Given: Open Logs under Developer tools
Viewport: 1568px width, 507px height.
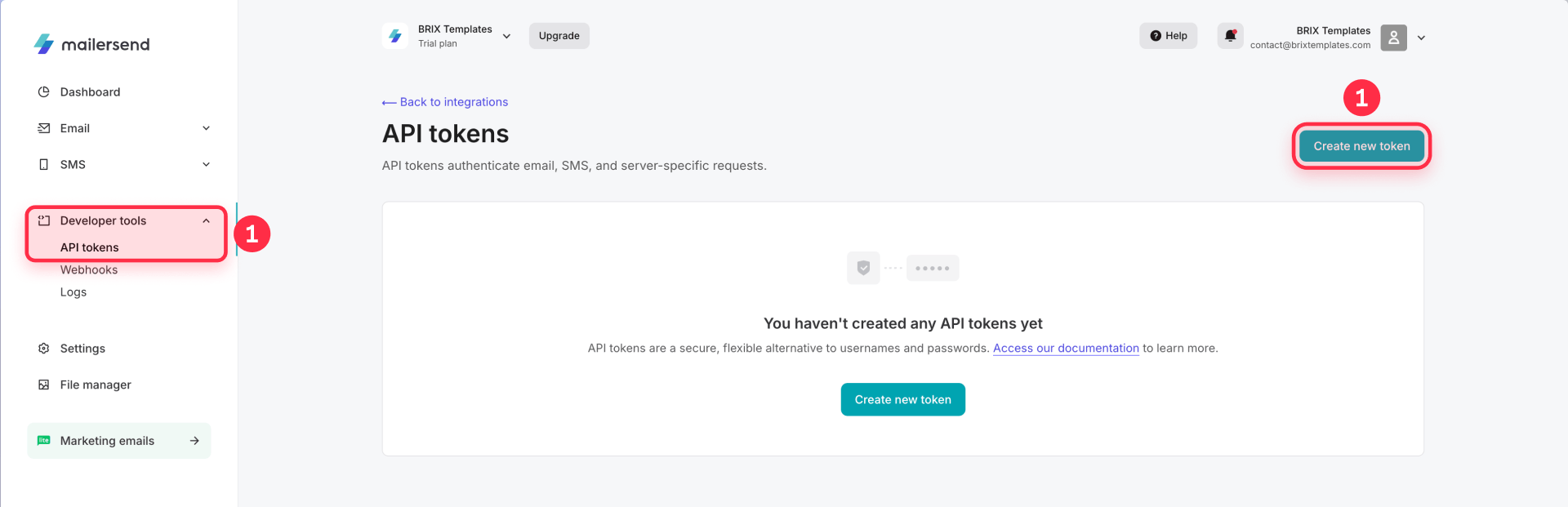Looking at the screenshot, I should (73, 292).
